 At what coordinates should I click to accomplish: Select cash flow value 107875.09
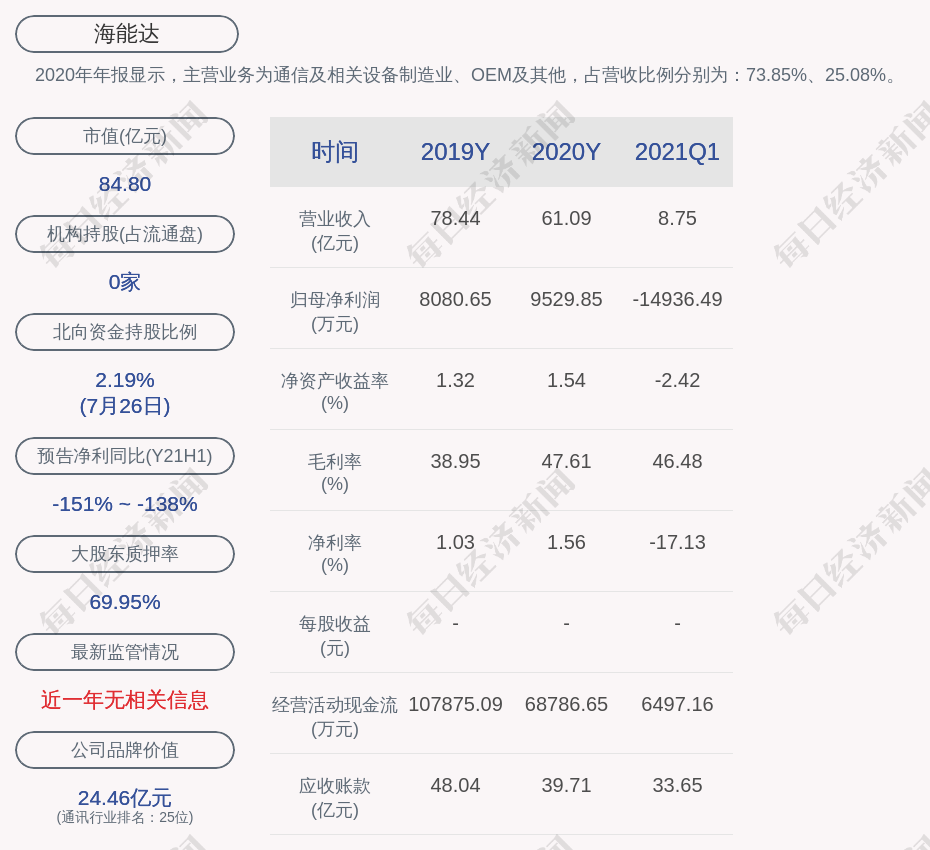(455, 705)
